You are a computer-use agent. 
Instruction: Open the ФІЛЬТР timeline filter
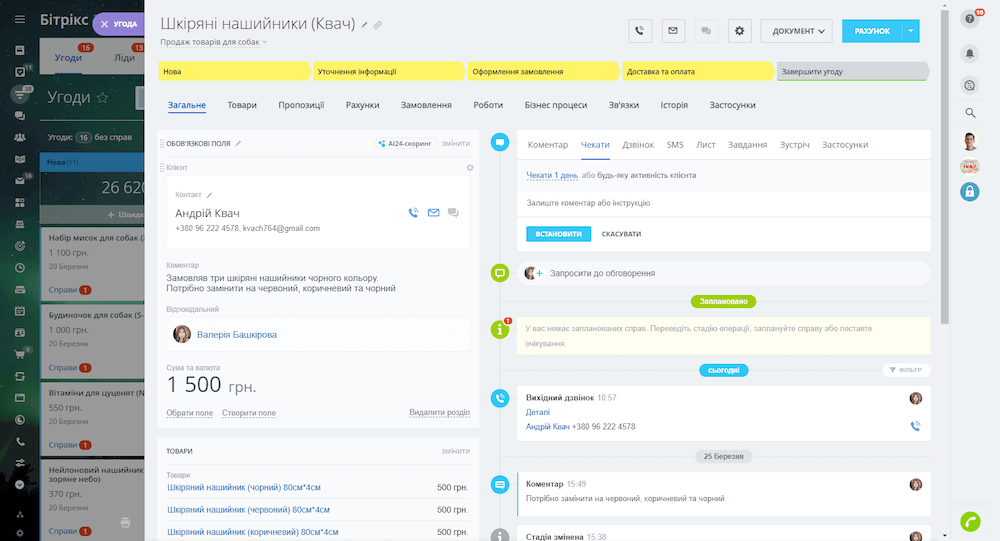(904, 370)
